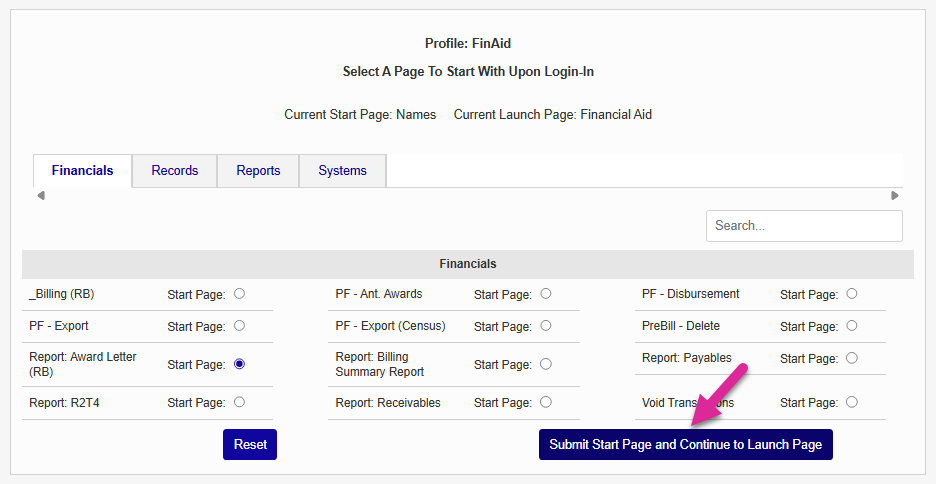
Task: Open the Records tab
Action: tap(175, 171)
